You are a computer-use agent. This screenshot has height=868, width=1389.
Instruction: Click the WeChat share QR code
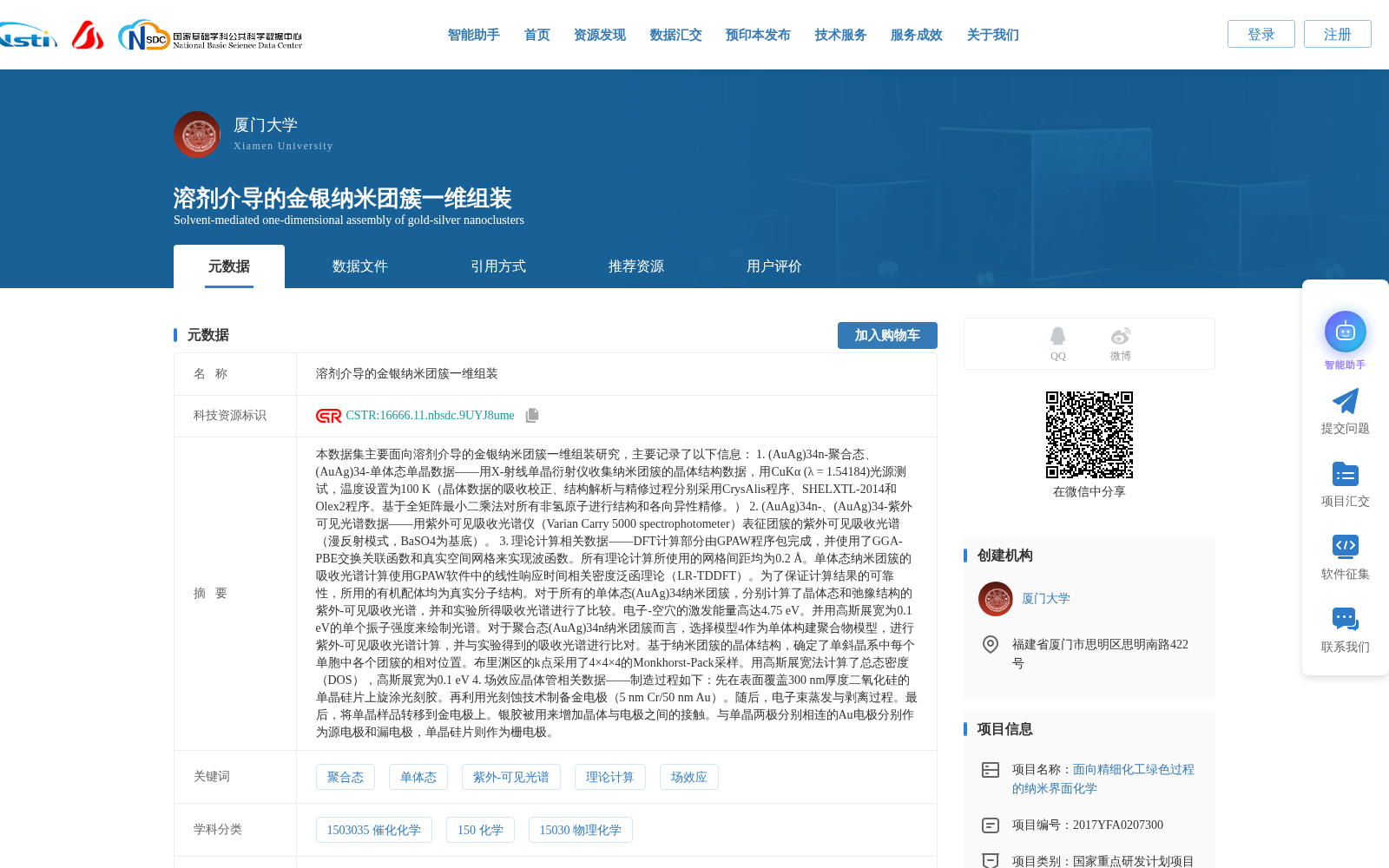[x=1089, y=435]
